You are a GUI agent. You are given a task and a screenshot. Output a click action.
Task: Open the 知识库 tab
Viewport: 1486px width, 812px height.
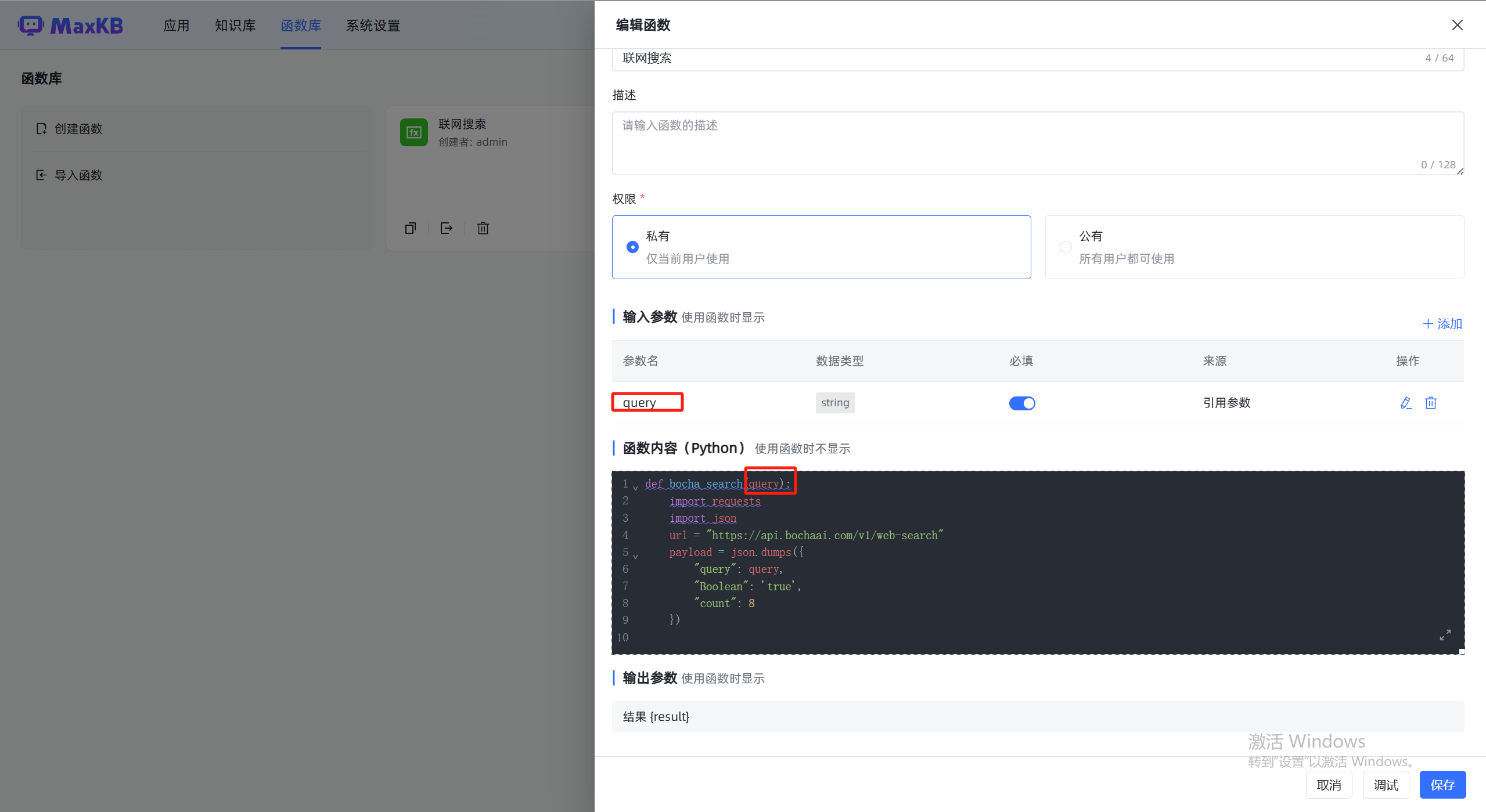[235, 26]
